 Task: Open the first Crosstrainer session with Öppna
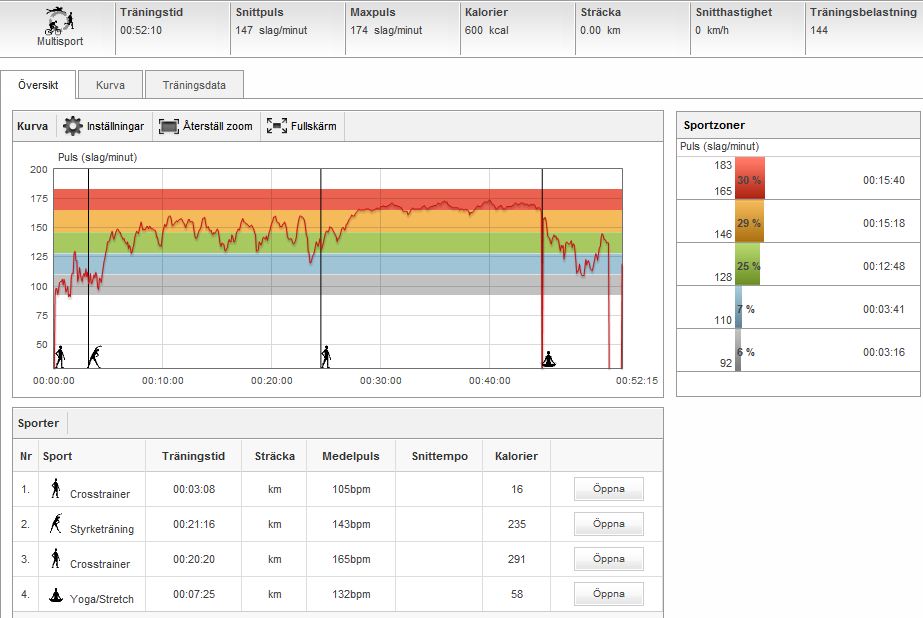pyautogui.click(x=608, y=489)
